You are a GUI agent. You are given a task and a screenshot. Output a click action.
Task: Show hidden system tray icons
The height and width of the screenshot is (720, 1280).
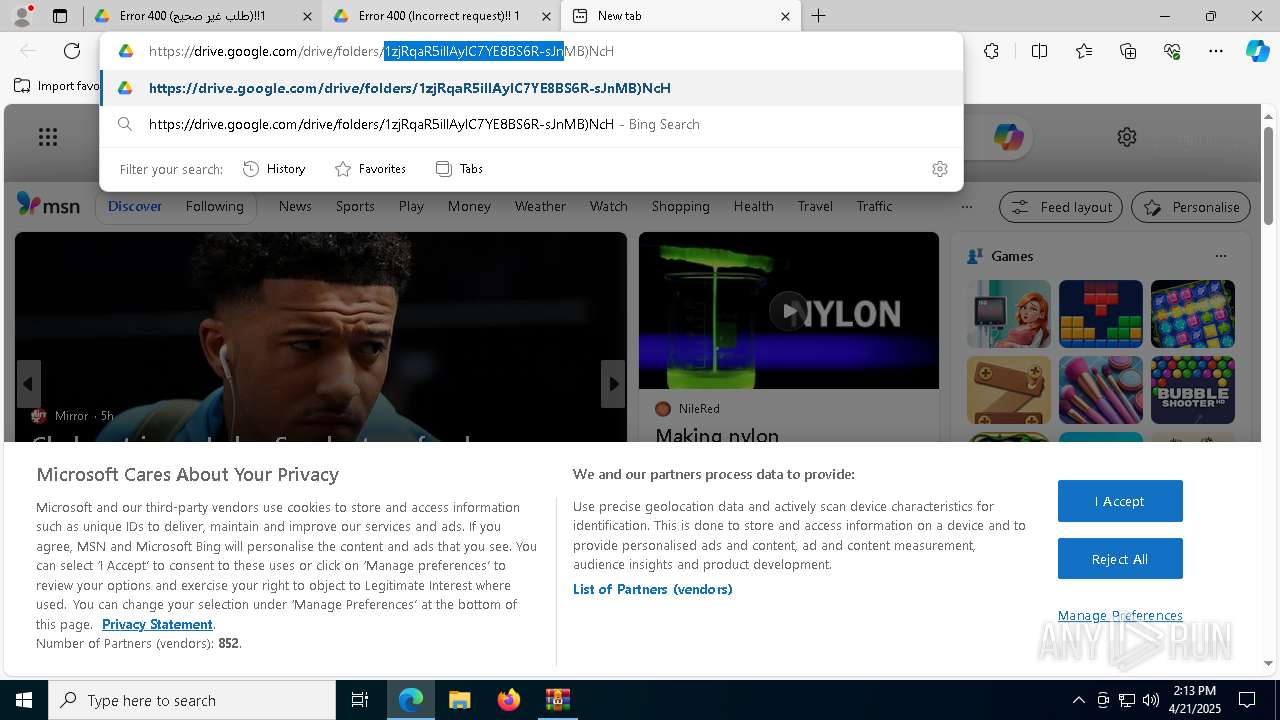(x=1078, y=700)
